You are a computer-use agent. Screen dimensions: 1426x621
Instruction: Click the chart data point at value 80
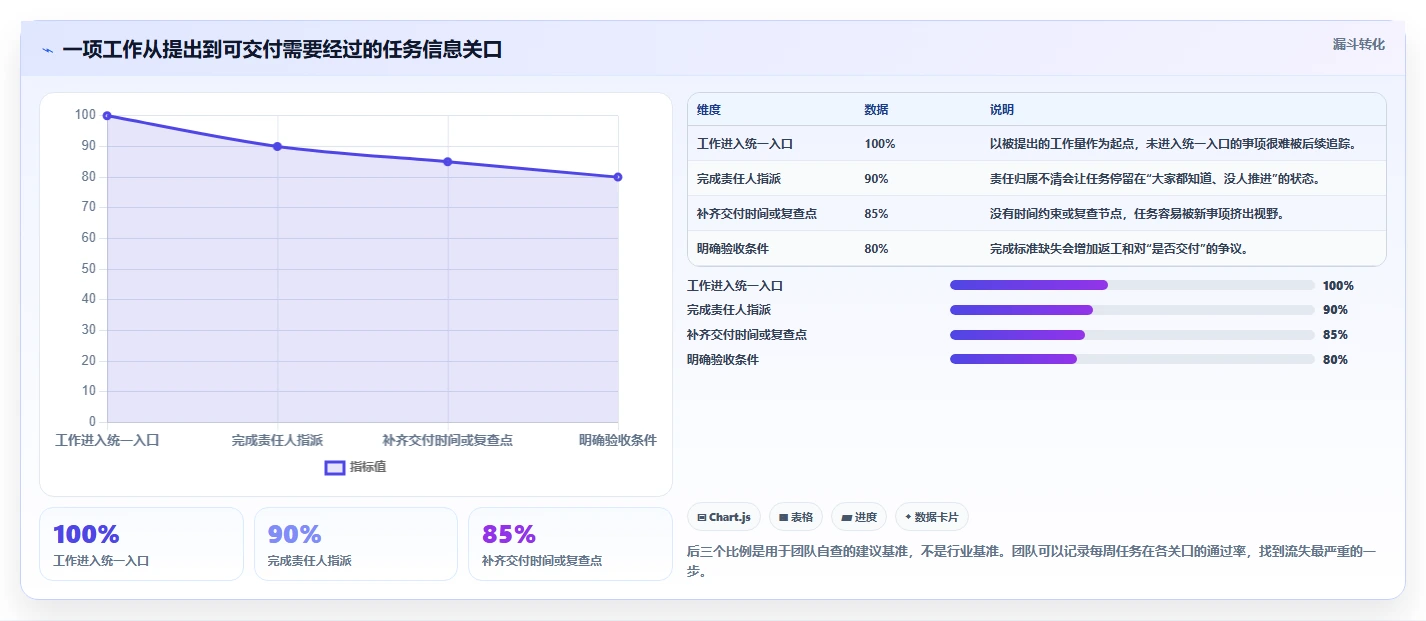(618, 177)
